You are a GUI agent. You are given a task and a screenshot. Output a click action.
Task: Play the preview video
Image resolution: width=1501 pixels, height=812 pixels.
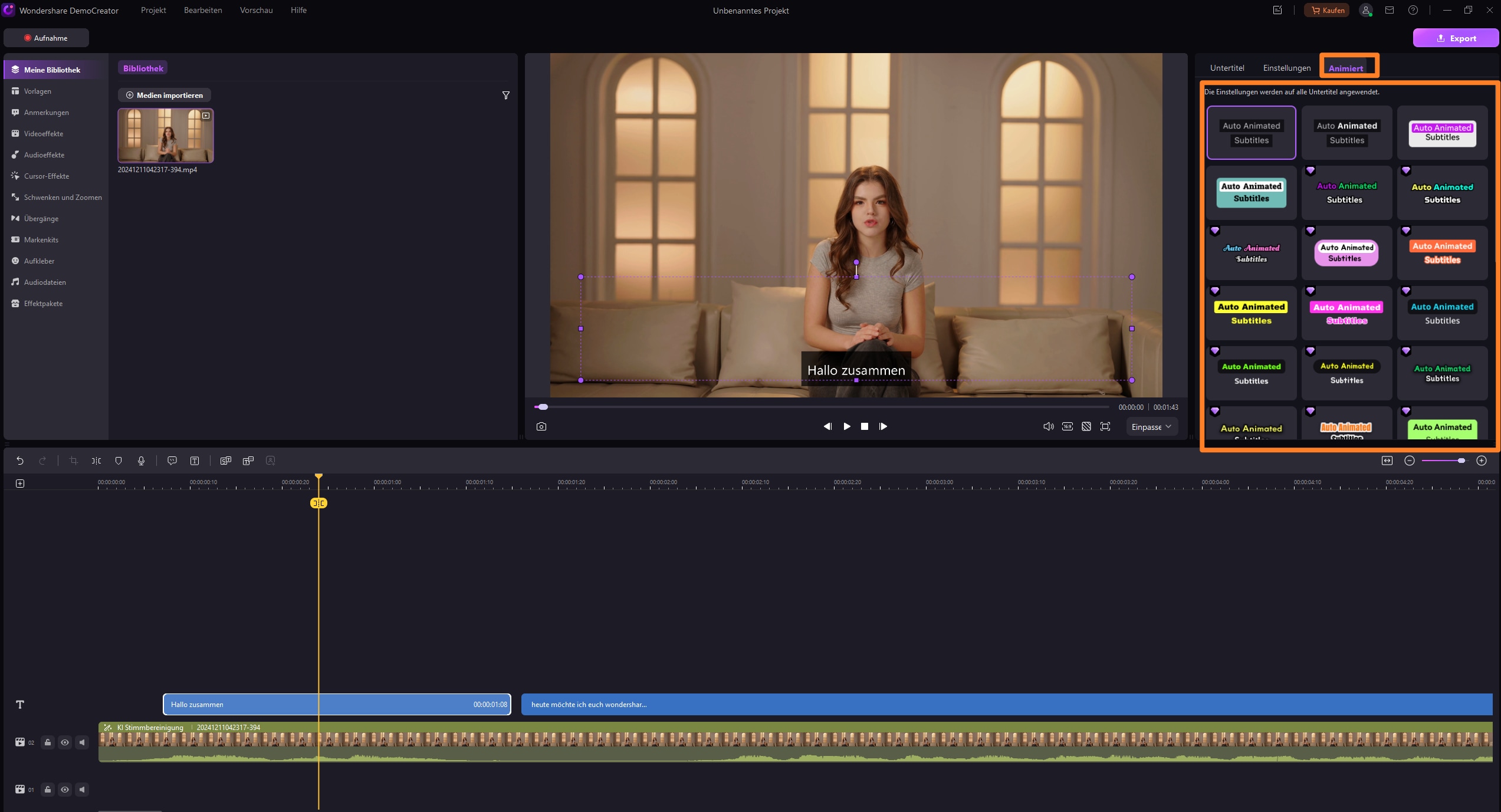847,426
